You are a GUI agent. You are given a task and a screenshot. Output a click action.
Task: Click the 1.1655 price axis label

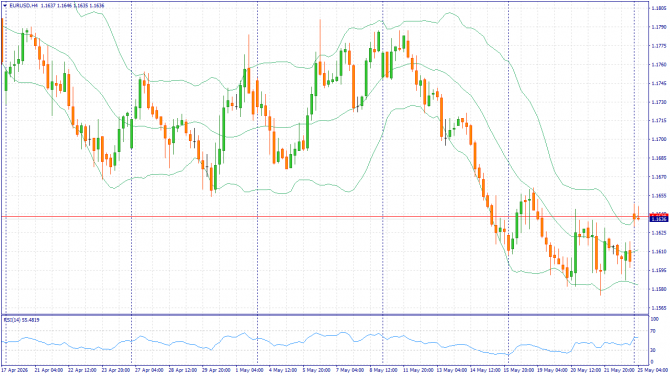658,196
